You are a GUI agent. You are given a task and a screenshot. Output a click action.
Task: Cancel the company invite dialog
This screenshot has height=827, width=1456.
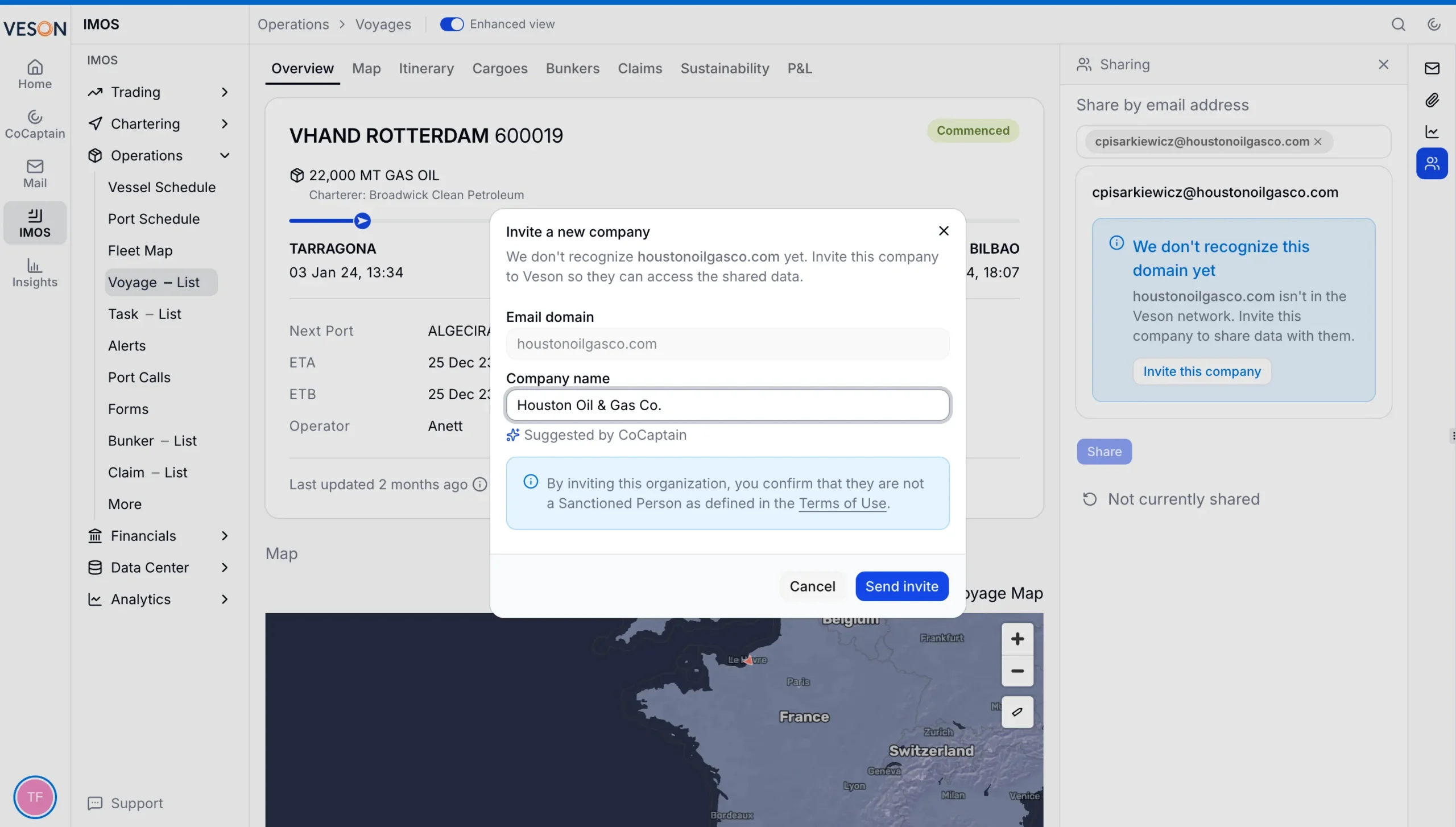pos(812,586)
